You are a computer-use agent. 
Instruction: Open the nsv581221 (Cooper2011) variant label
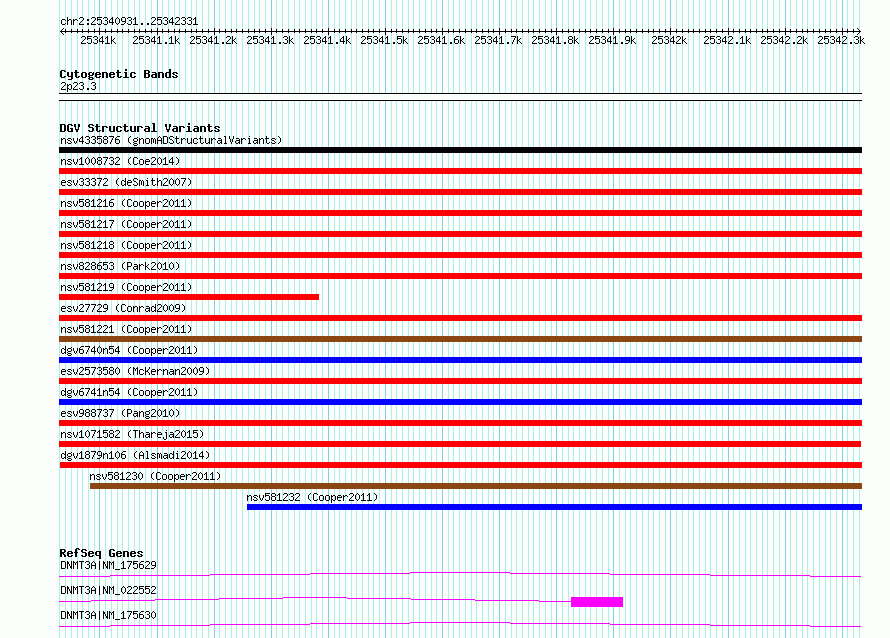pos(126,329)
